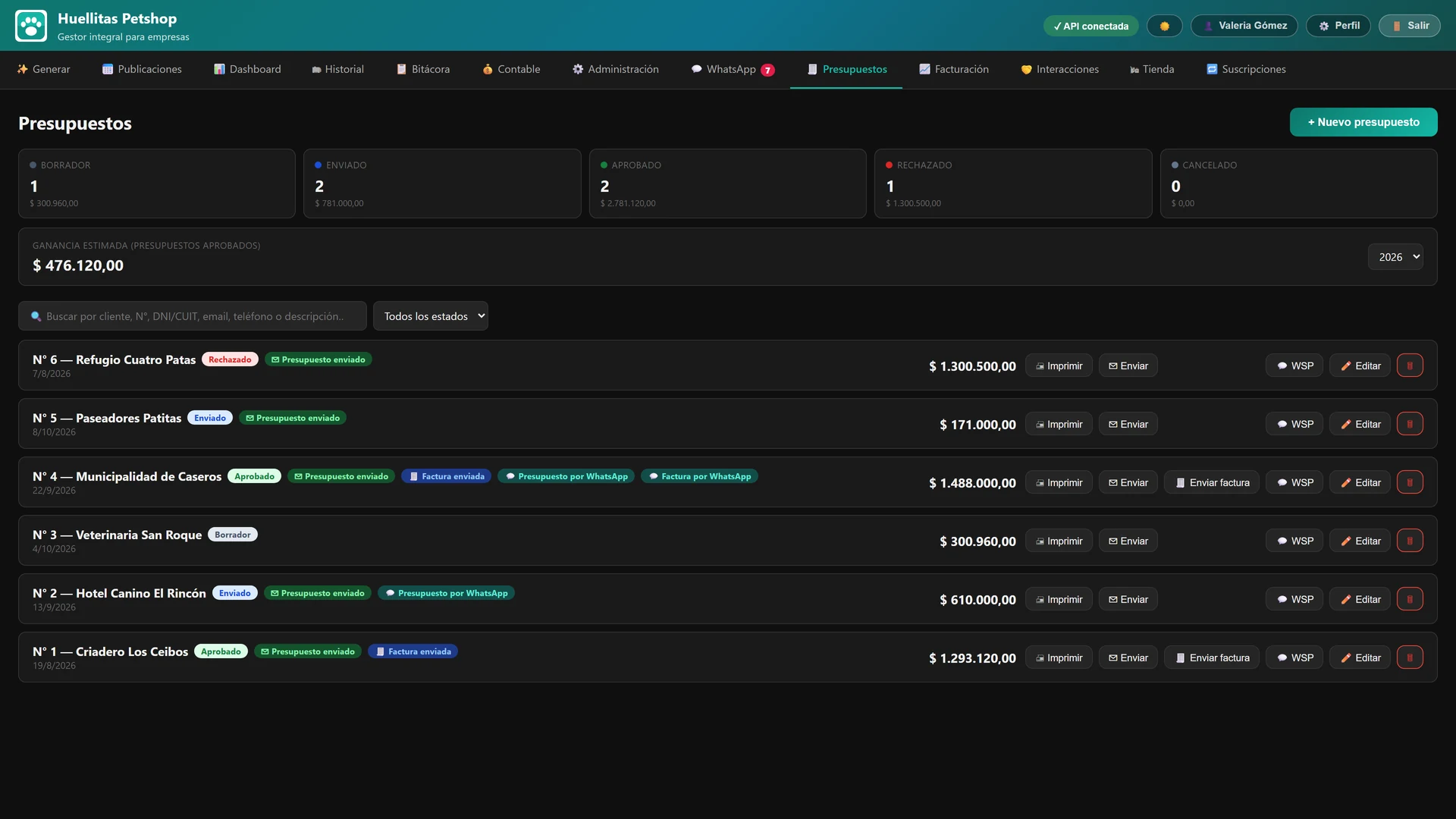Go to the Dashboard tab
This screenshot has height=819, width=1456.
247,69
